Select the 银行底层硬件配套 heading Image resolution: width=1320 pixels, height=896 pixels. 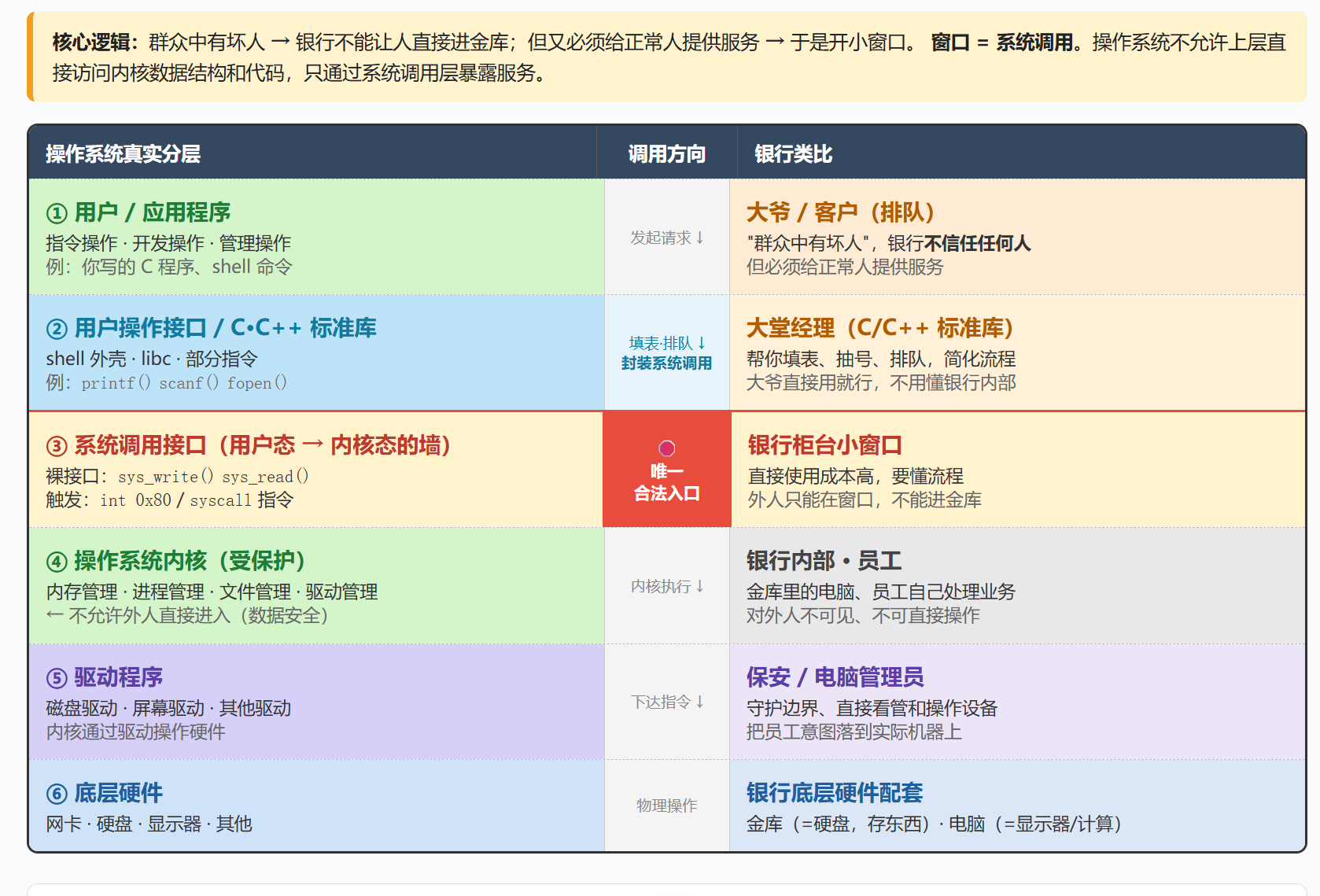click(x=835, y=793)
